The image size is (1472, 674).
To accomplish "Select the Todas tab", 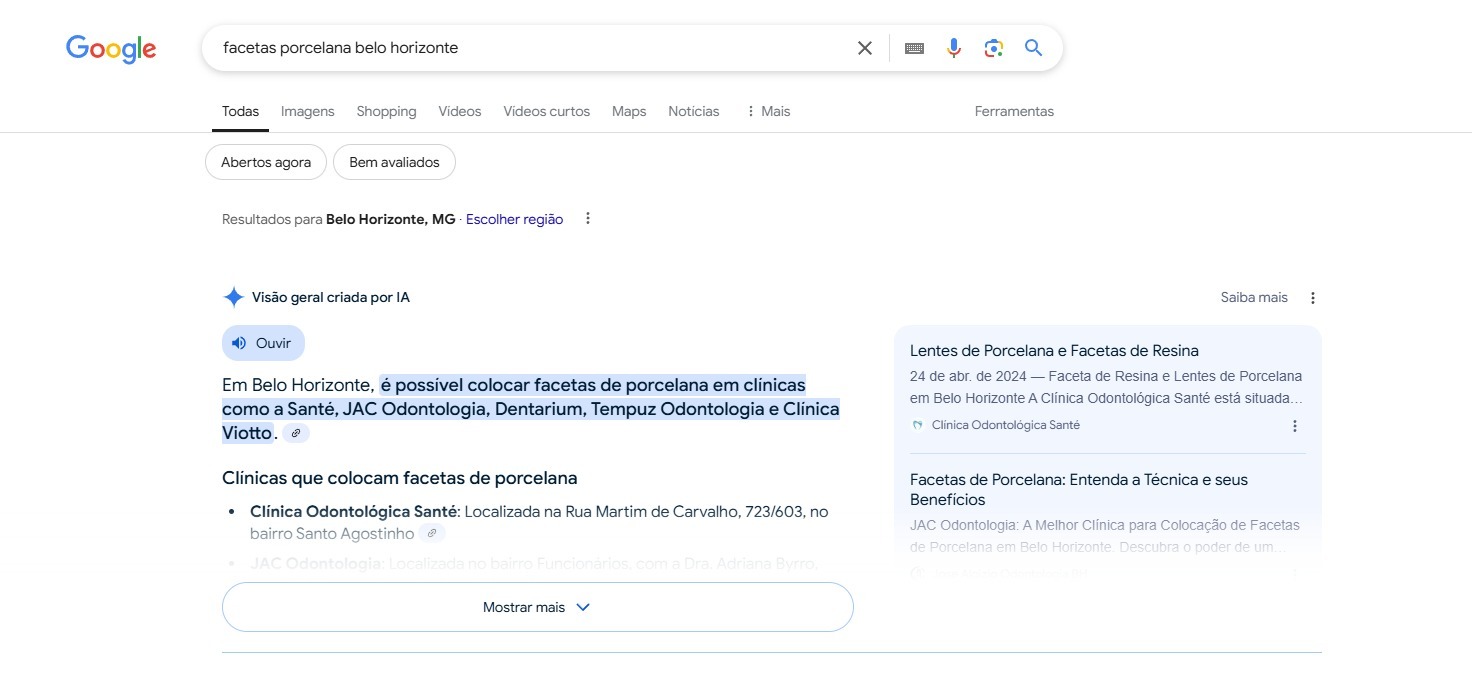I will point(240,111).
